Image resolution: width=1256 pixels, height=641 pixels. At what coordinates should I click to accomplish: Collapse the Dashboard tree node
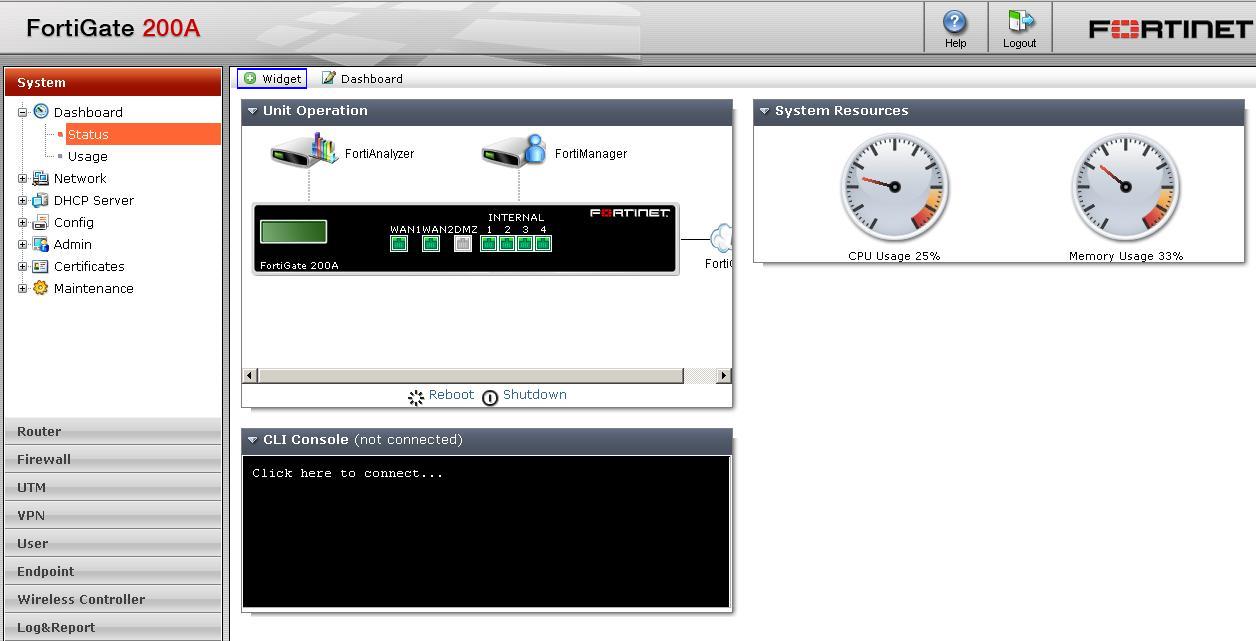coord(23,112)
